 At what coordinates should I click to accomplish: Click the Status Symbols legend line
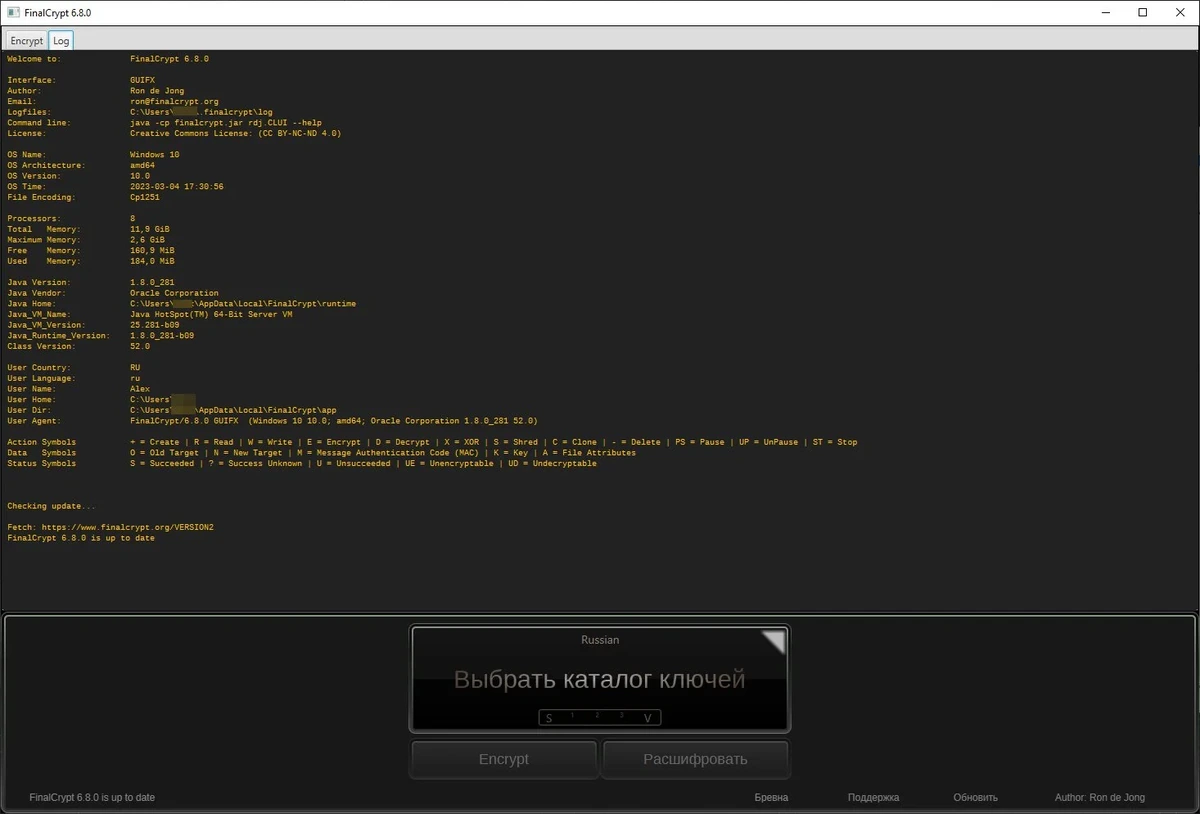click(x=302, y=464)
